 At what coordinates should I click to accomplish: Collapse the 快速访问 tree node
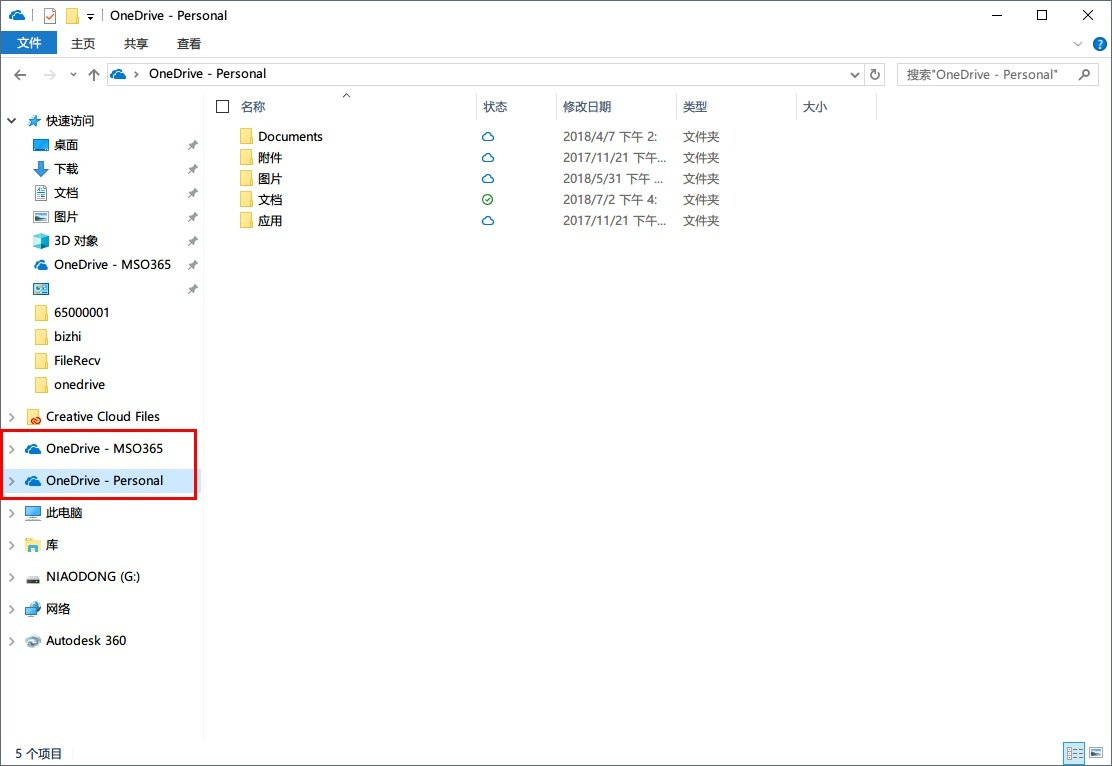click(12, 121)
